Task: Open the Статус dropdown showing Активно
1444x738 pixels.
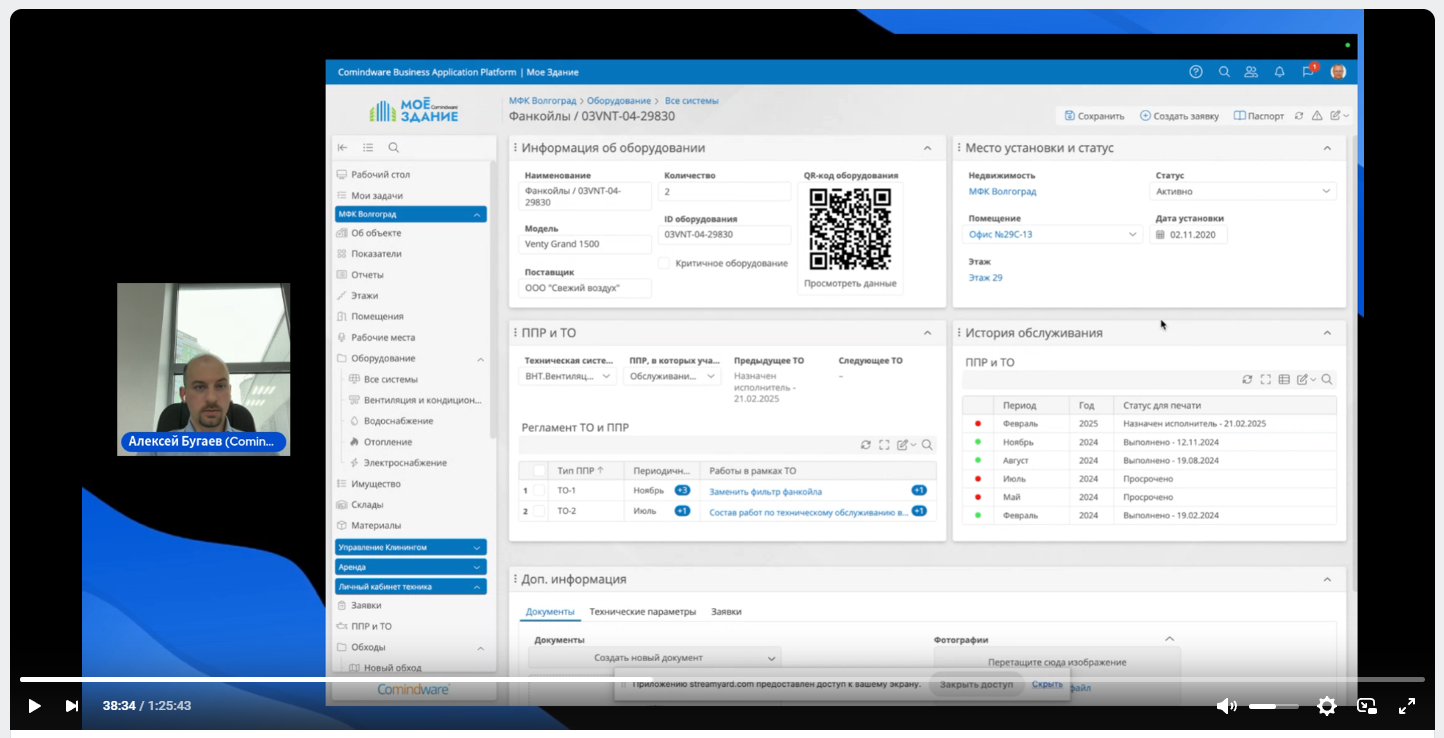Action: (x=1245, y=191)
